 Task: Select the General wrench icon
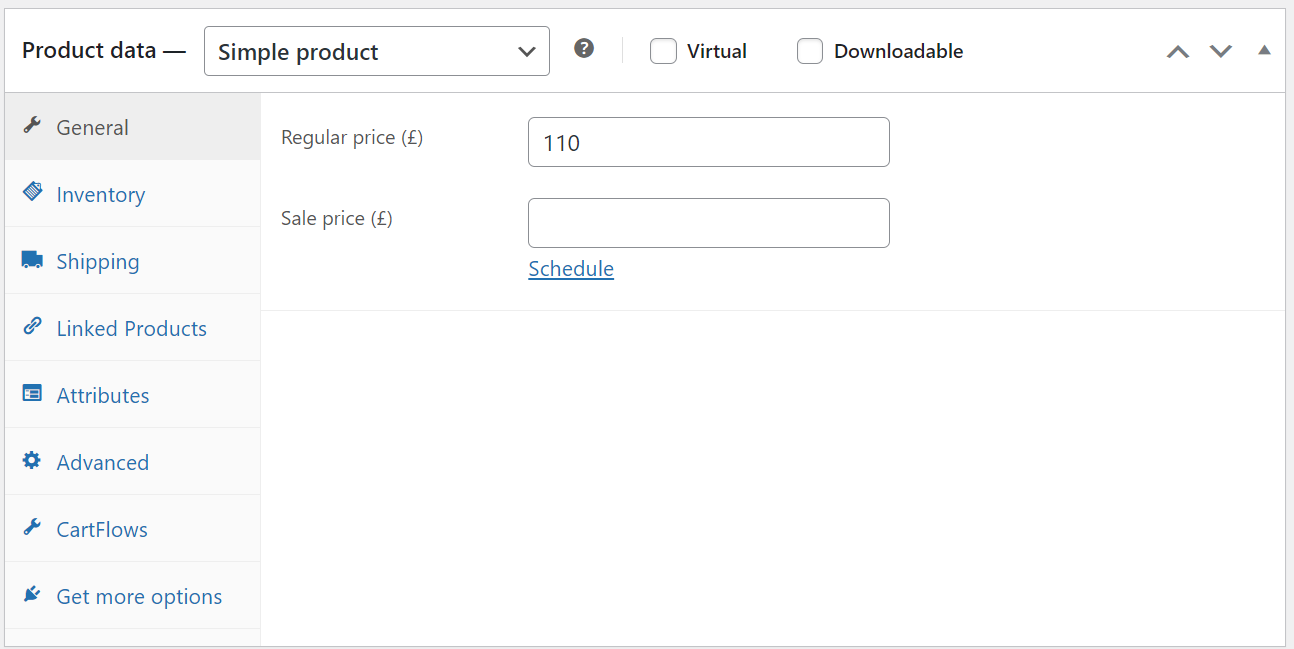point(31,126)
